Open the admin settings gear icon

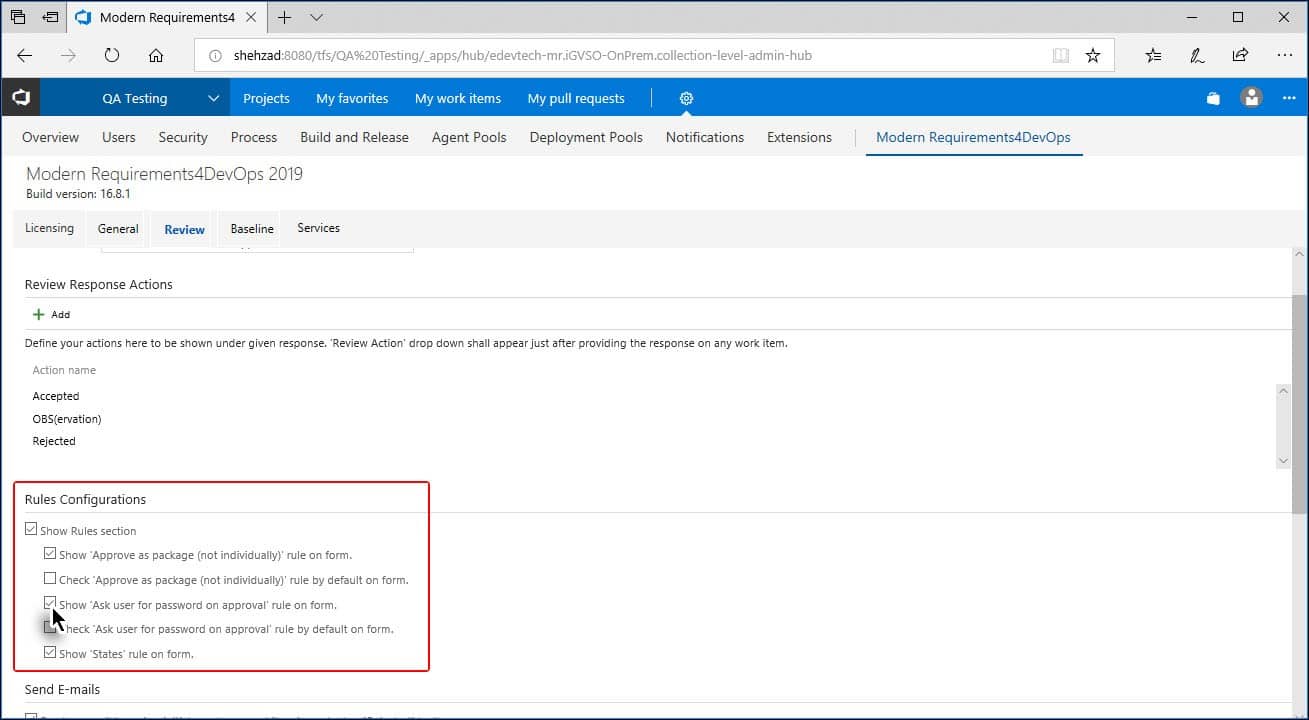(686, 98)
